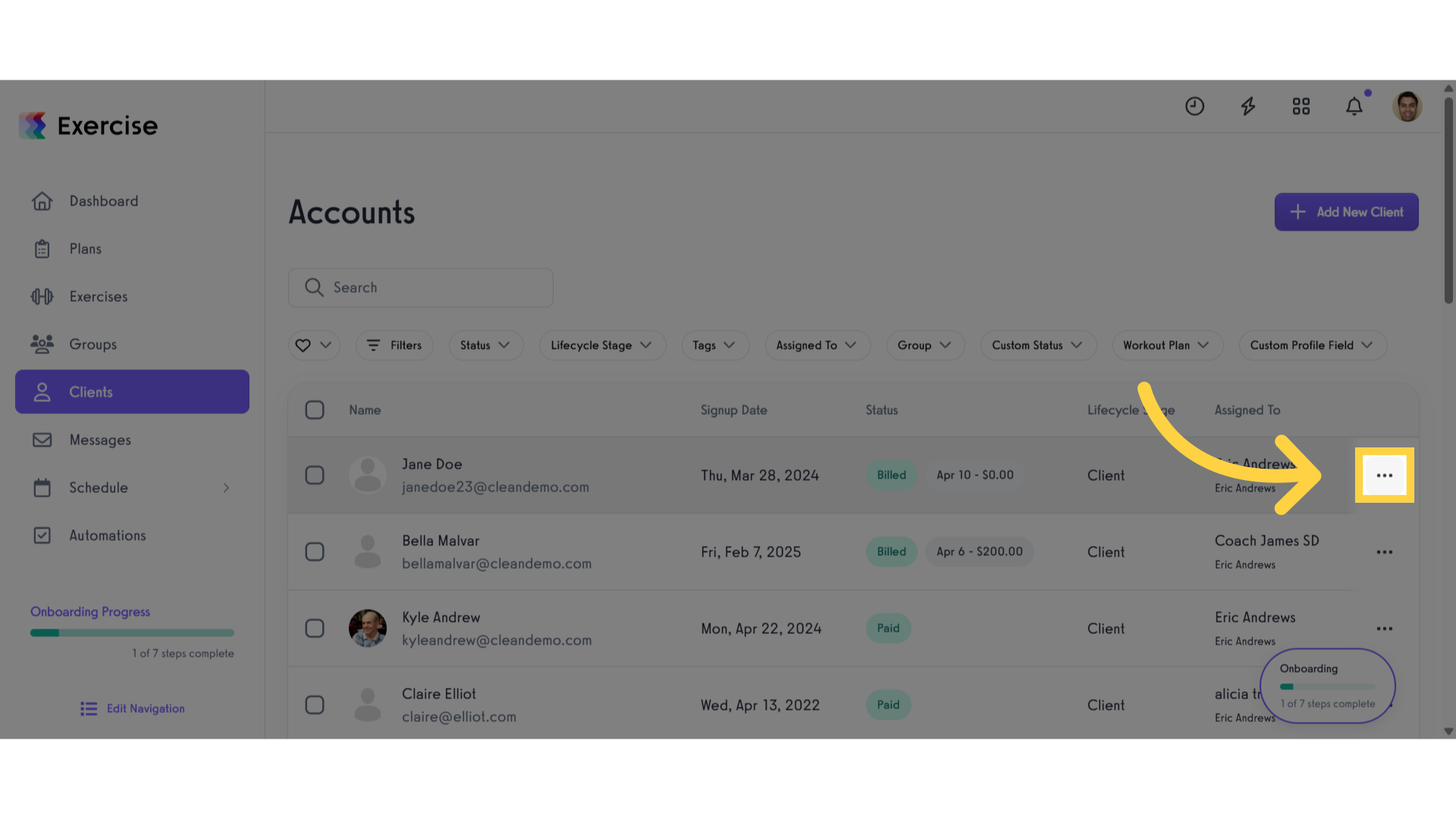Expand the Custom Profile Field filter
The width and height of the screenshot is (1456, 819).
point(1313,345)
